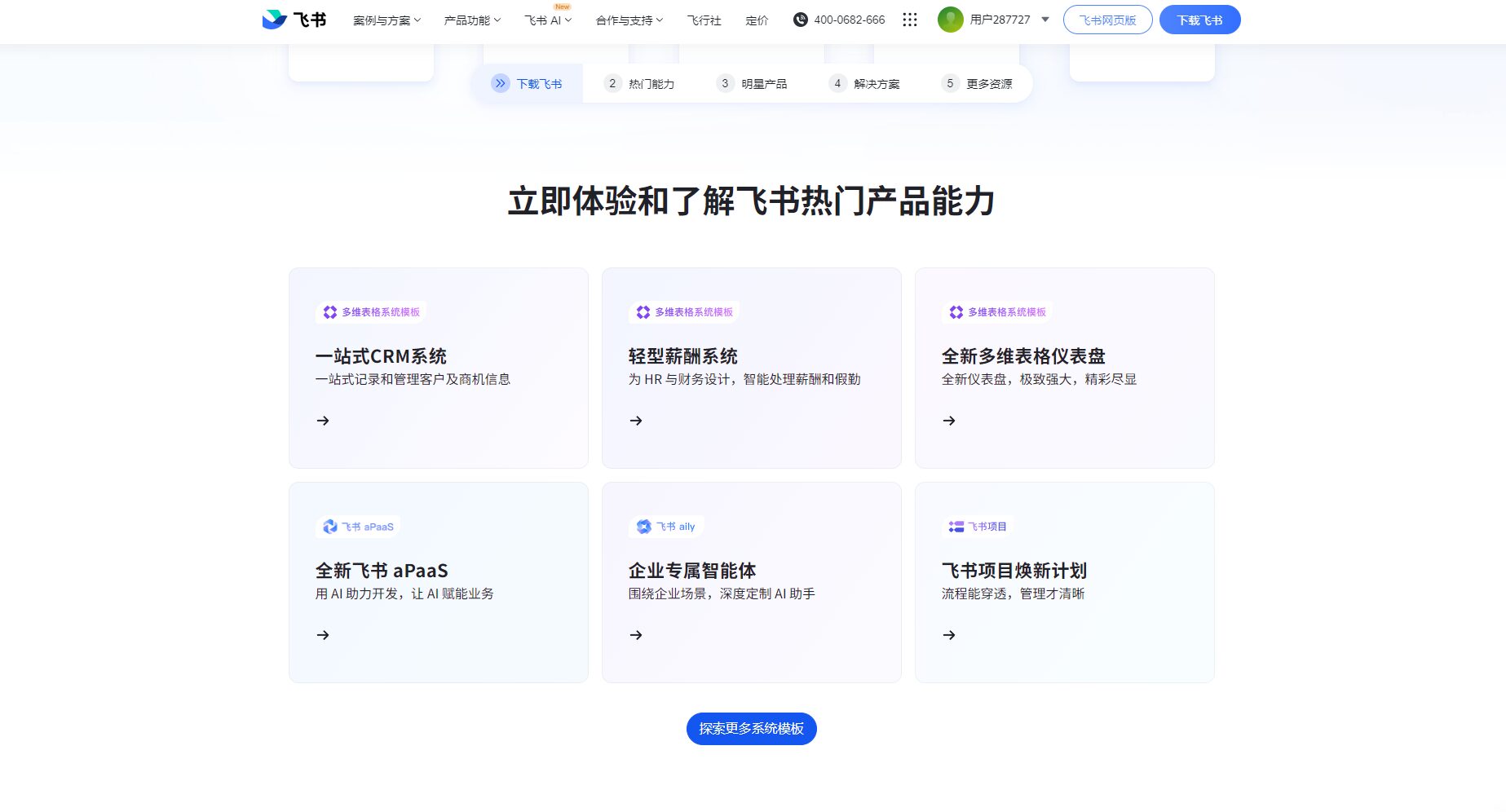Viewport: 1506px width, 812px height.
Task: Click the arrow on 全新飞书 aPaaS card
Action: (x=323, y=635)
